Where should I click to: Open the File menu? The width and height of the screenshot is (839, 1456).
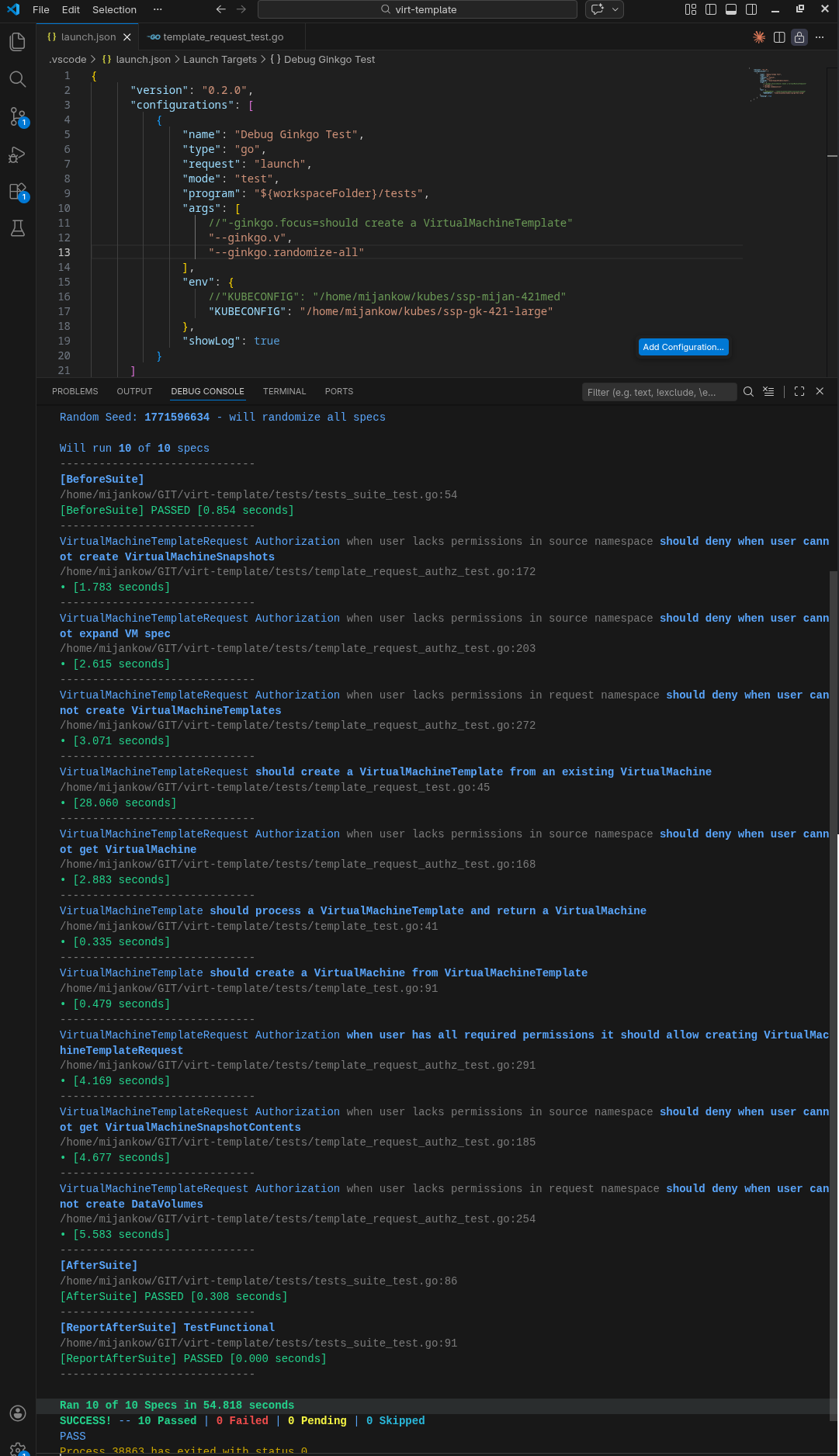point(41,9)
